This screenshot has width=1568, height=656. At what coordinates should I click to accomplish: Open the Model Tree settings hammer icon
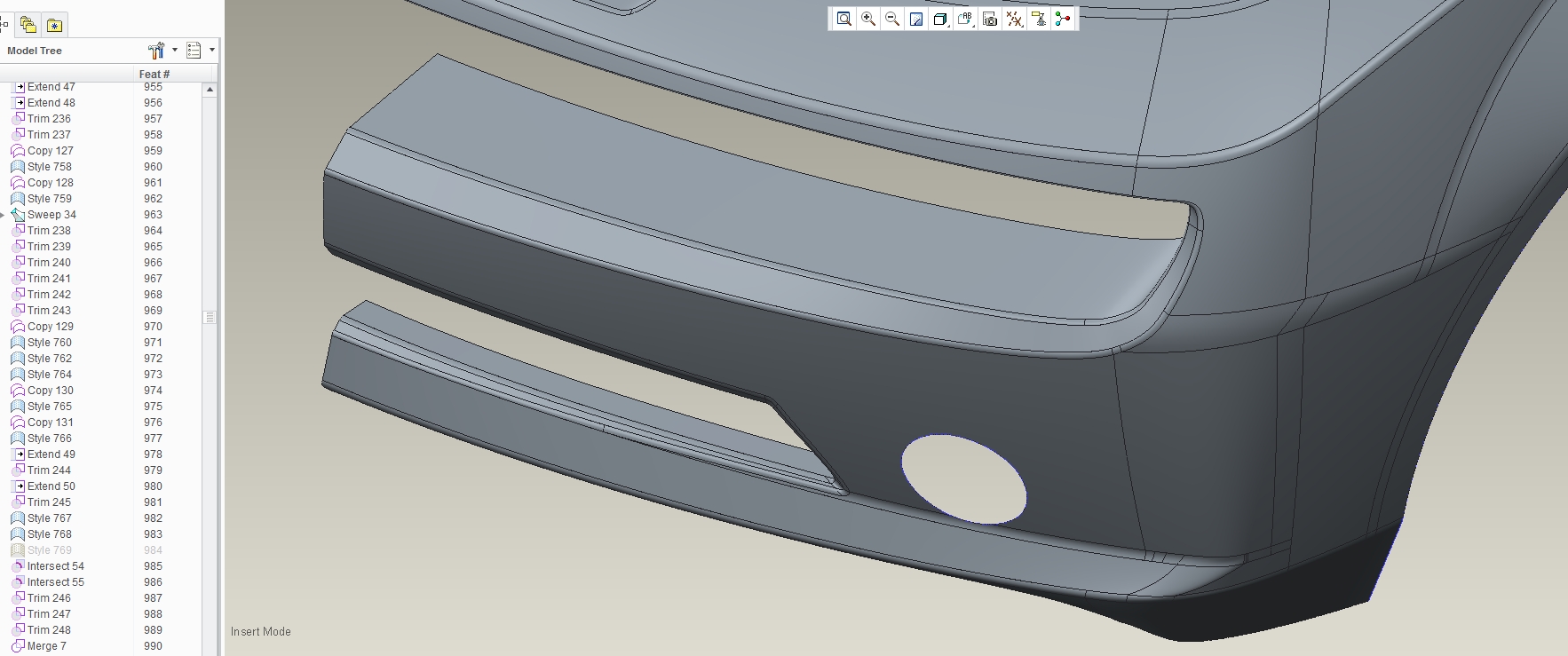(156, 51)
